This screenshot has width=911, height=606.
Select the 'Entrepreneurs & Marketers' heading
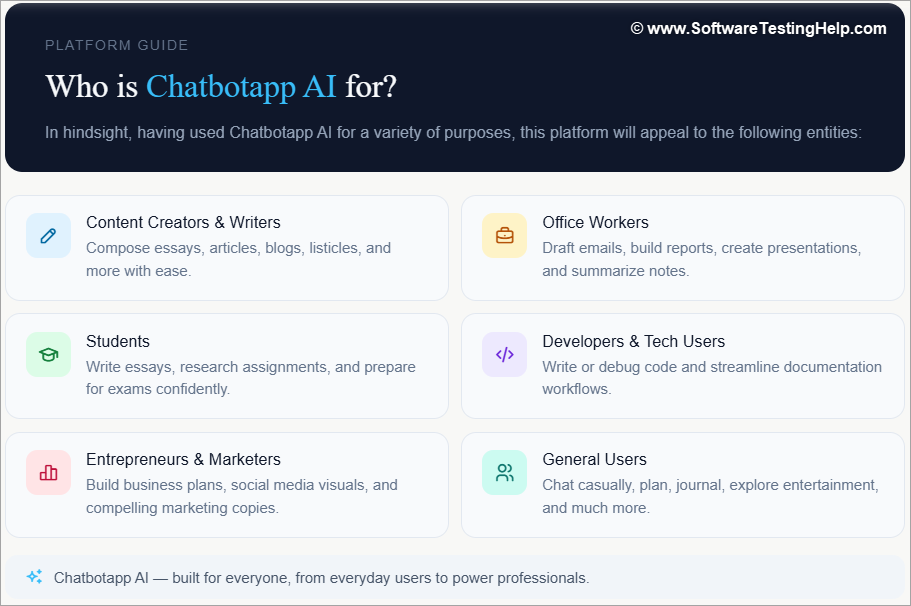[183, 460]
